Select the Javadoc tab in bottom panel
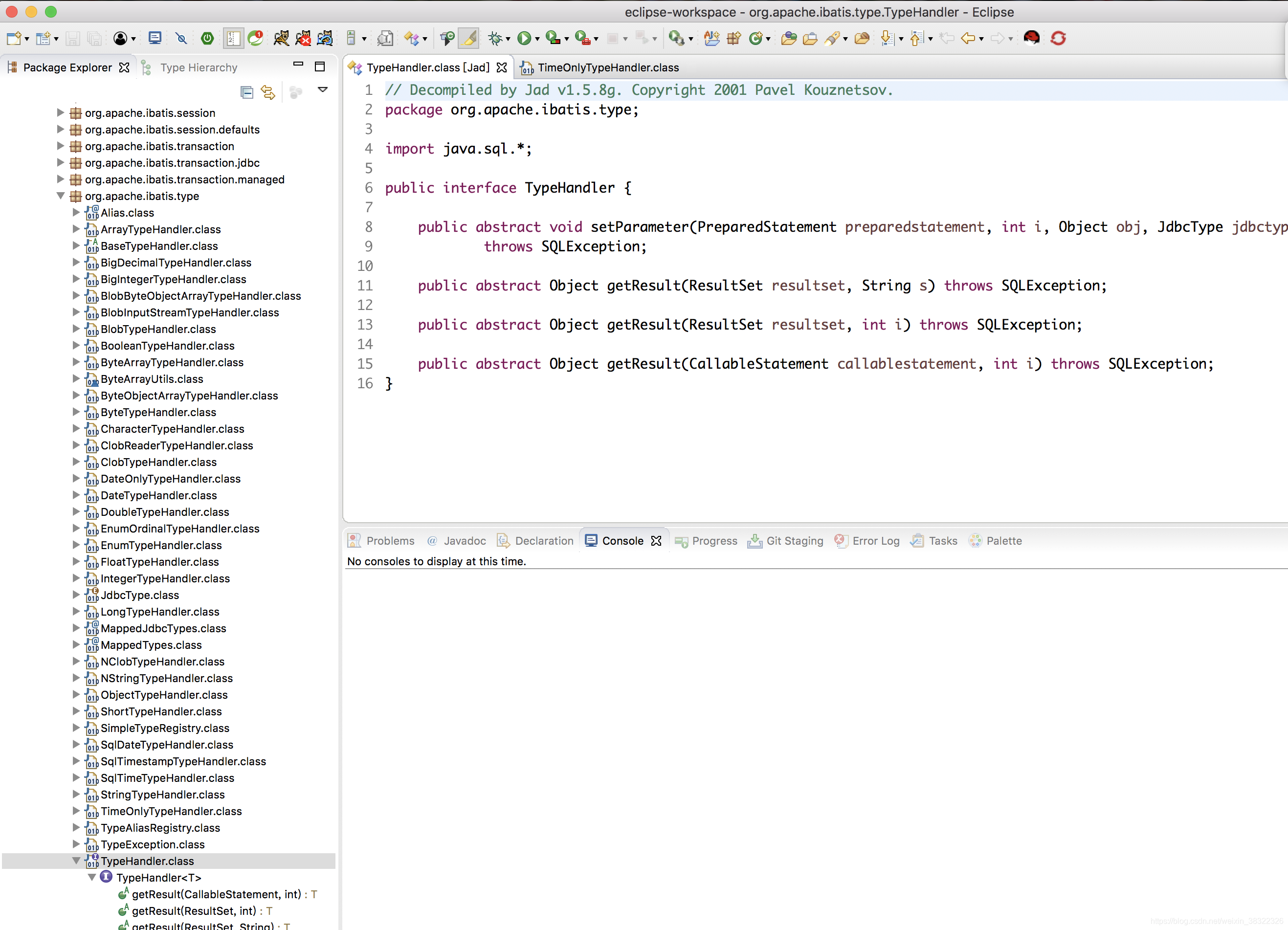This screenshot has height=930, width=1288. tap(464, 541)
